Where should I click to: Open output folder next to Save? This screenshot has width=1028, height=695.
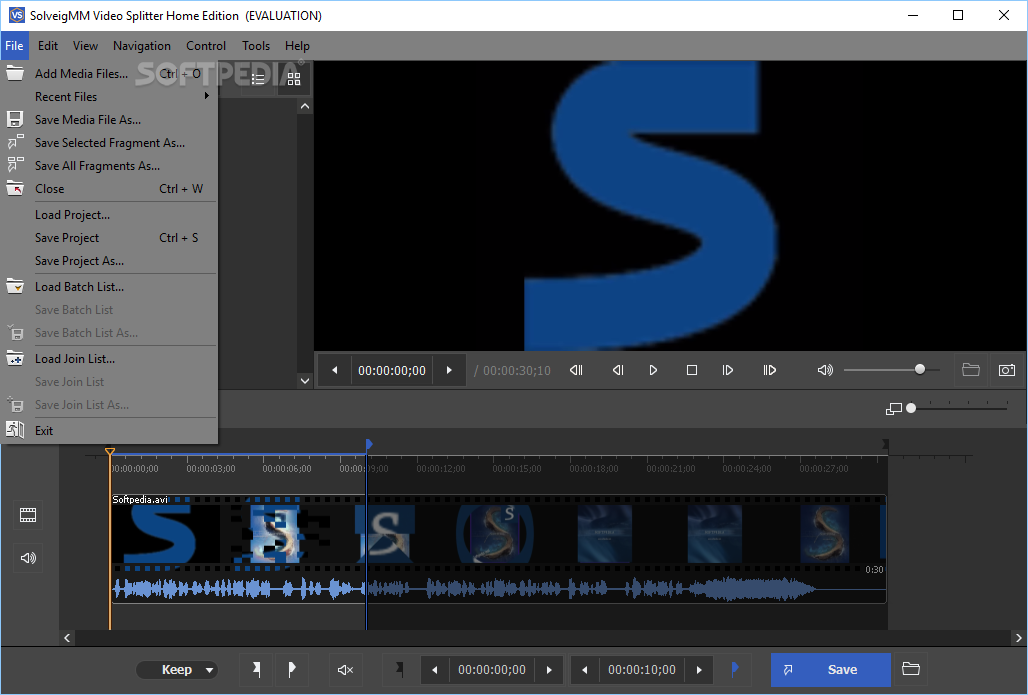911,669
